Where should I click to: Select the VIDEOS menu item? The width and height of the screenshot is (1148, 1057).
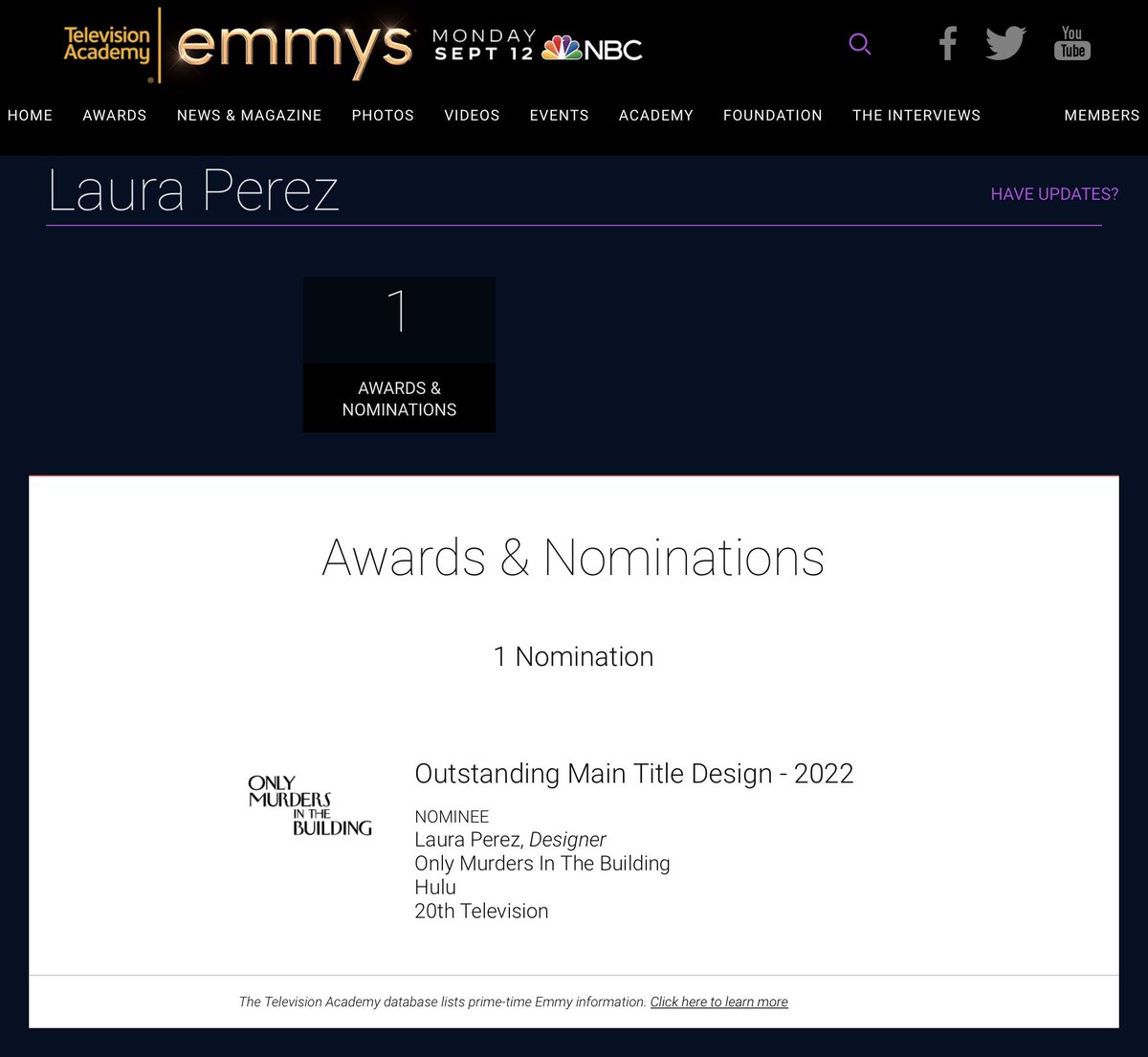[x=472, y=115]
